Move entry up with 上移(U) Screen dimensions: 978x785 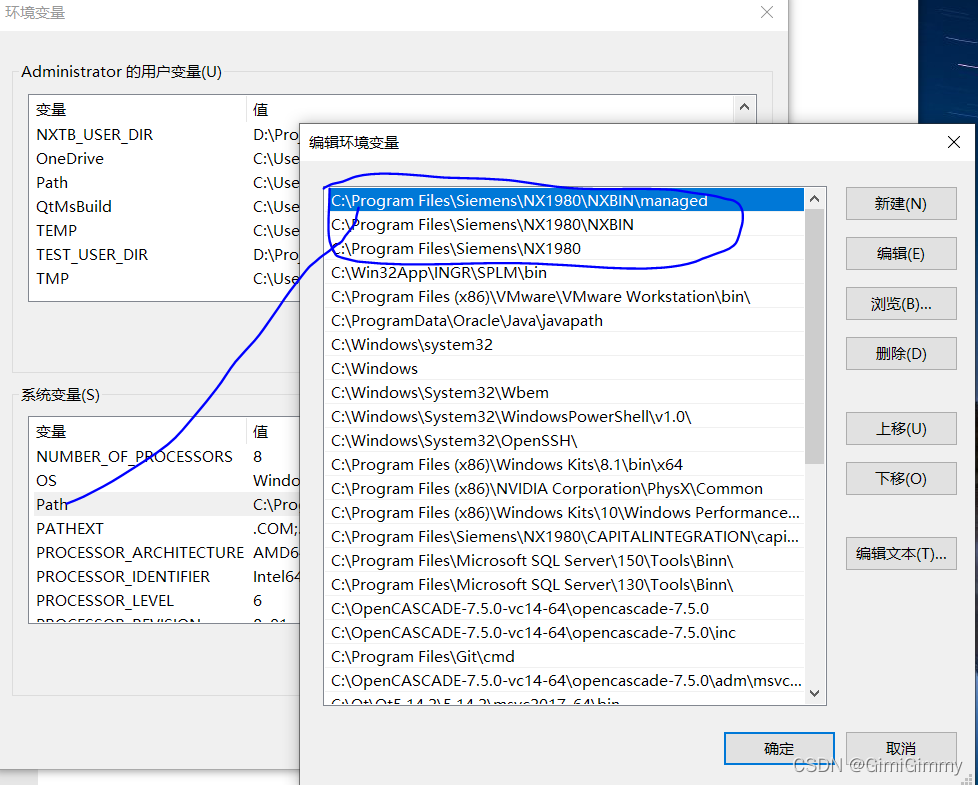pos(901,428)
